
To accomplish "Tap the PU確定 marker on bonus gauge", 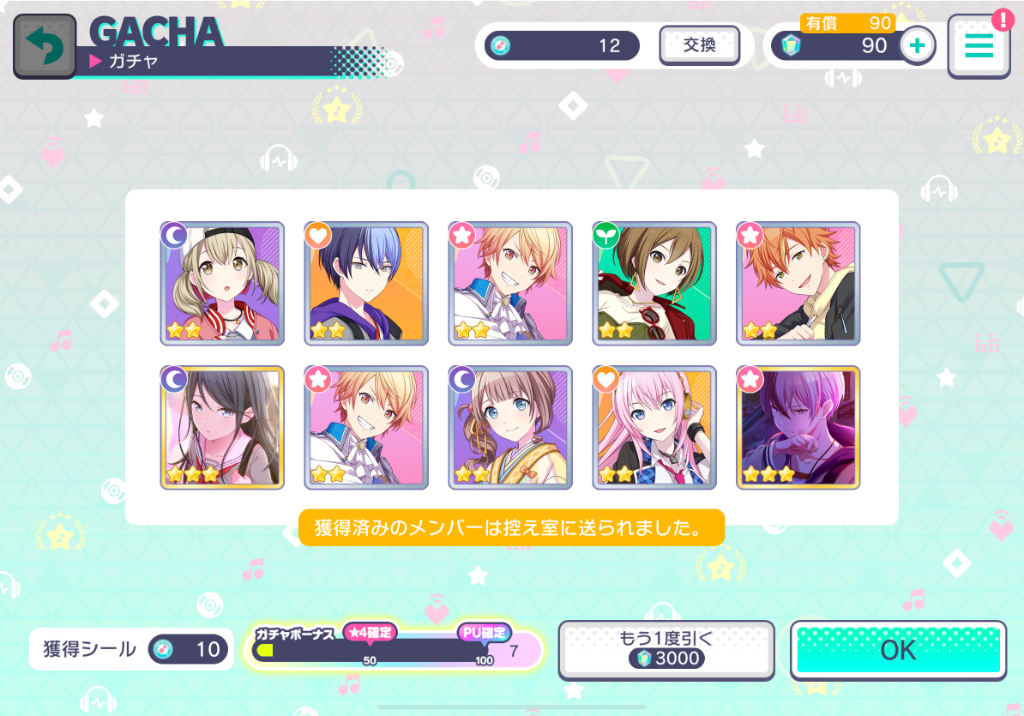I will [484, 632].
